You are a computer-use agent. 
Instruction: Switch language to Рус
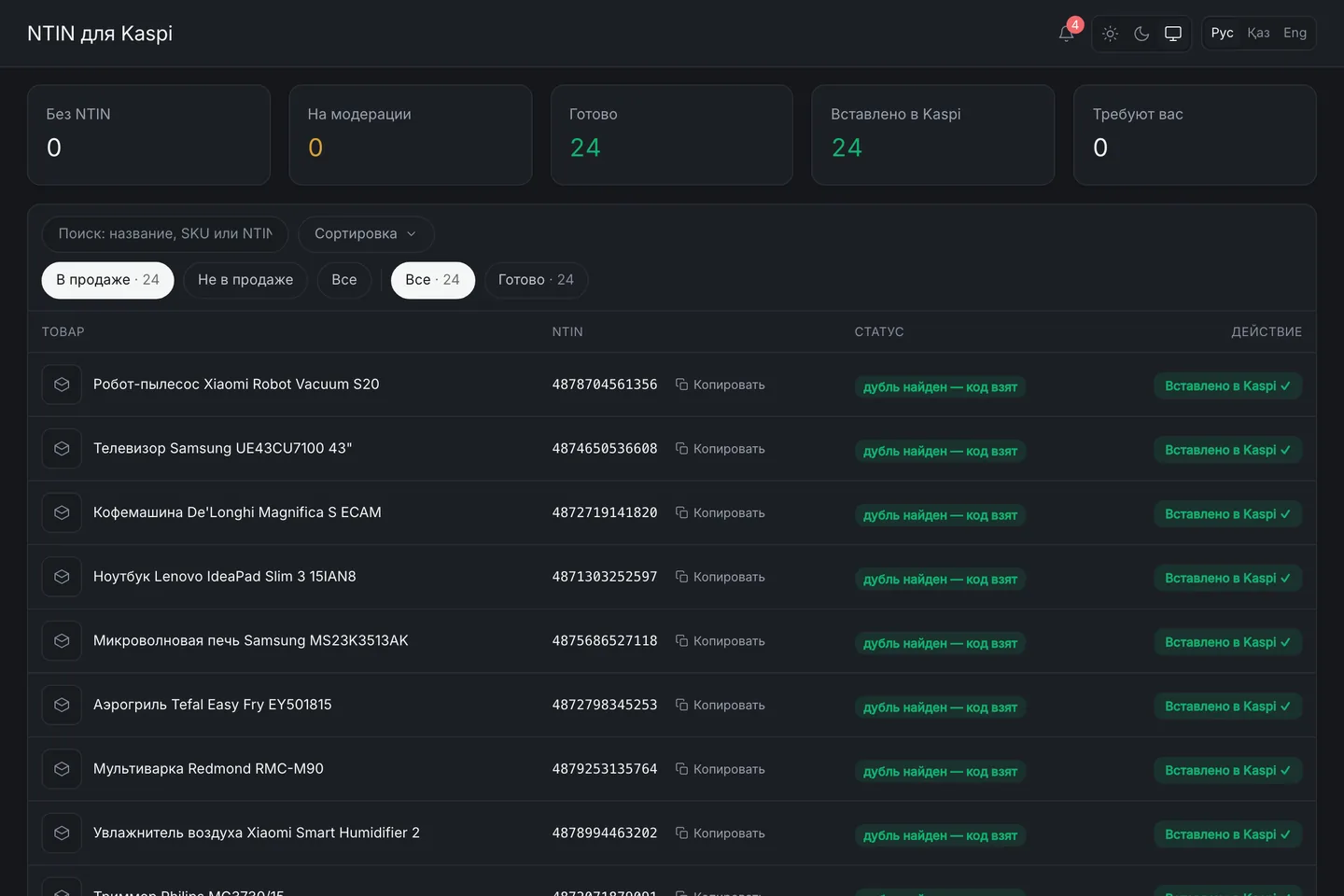(x=1223, y=34)
